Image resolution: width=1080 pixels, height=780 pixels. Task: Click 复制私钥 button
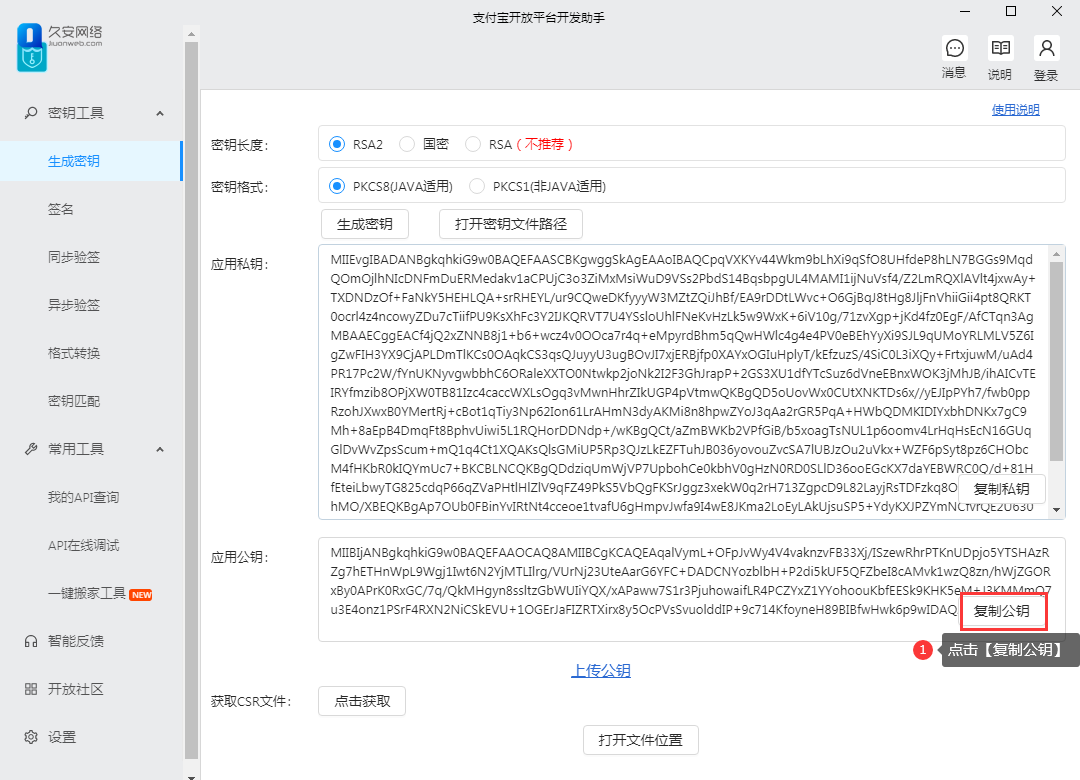[1001, 489]
